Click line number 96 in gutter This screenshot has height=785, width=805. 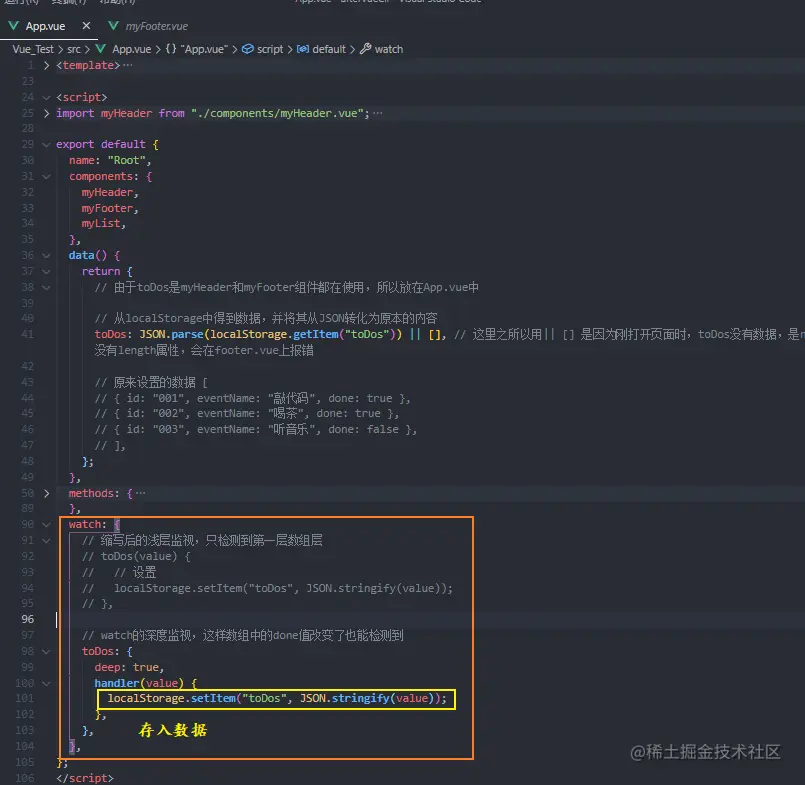point(28,619)
